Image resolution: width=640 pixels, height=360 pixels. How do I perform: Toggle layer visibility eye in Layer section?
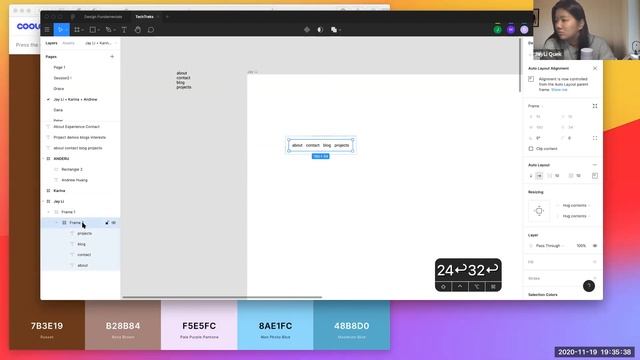(x=595, y=246)
